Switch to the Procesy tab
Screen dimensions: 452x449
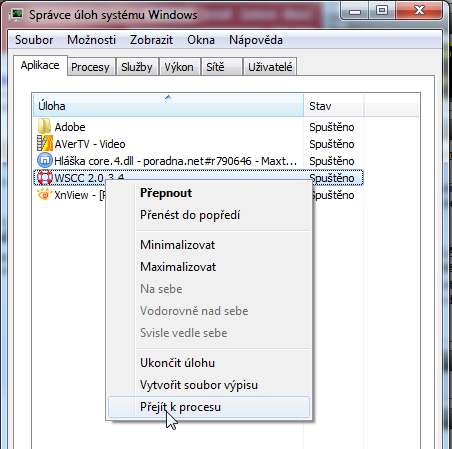point(90,67)
